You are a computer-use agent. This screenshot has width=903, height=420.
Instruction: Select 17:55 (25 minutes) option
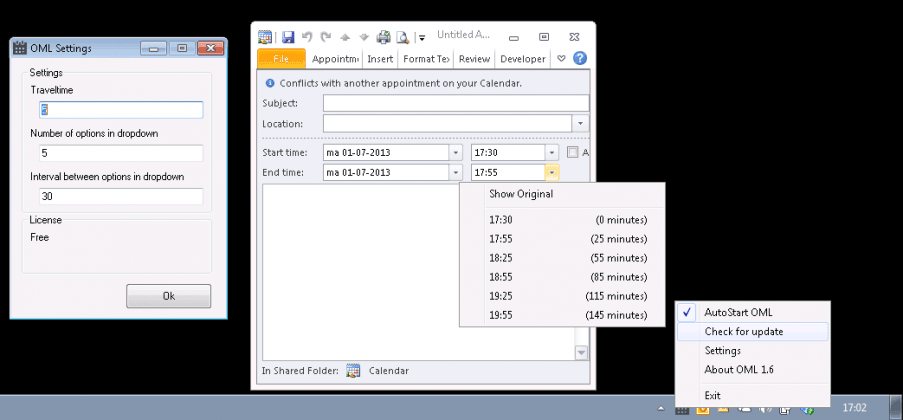click(x=562, y=239)
